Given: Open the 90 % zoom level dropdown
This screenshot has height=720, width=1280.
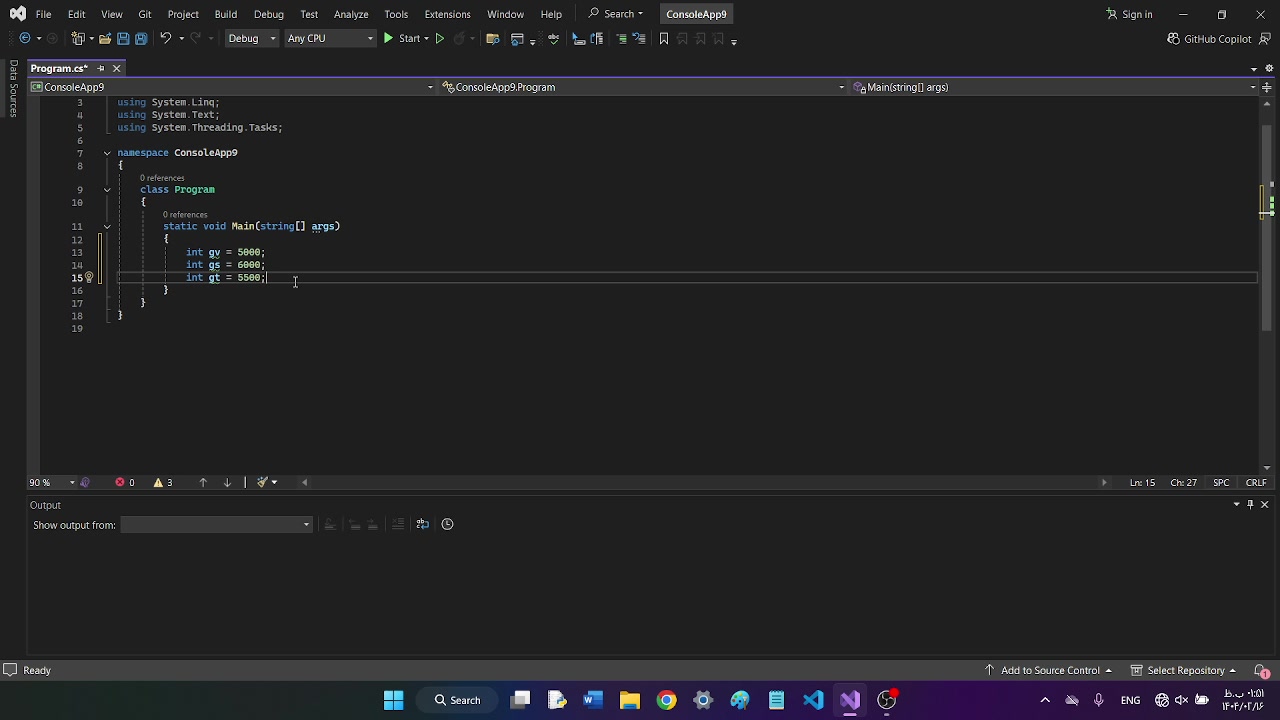Looking at the screenshot, I should click(52, 483).
